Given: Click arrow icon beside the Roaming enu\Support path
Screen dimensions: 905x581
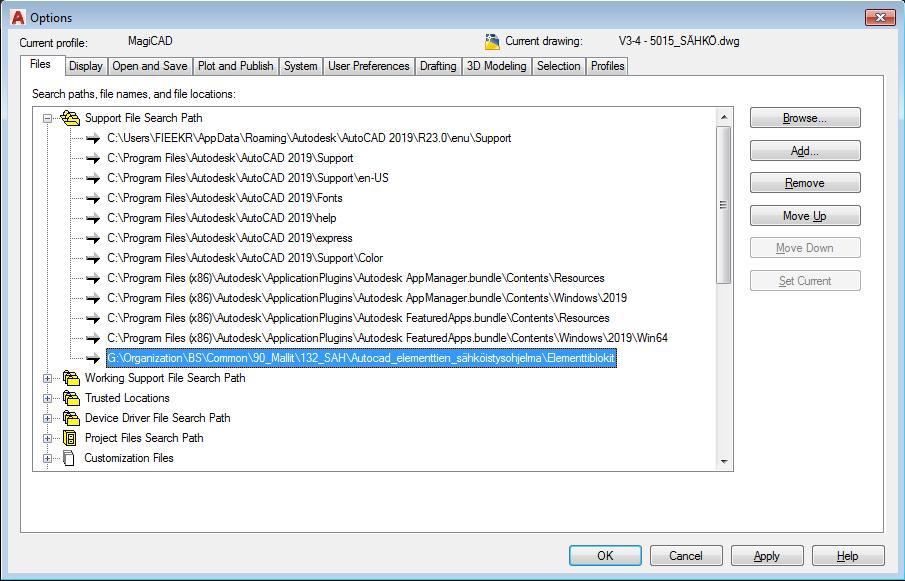Looking at the screenshot, I should tap(93, 138).
